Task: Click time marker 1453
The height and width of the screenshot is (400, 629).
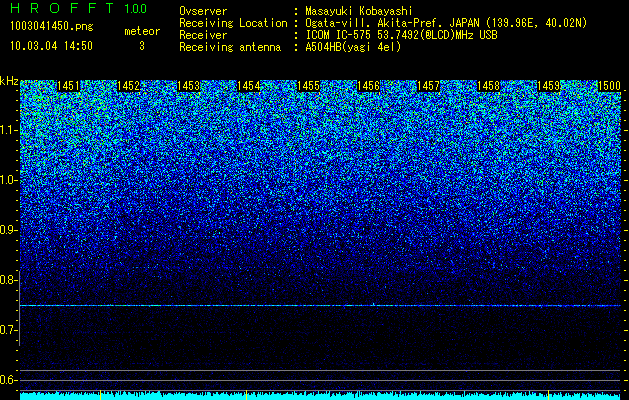Action: click(x=189, y=86)
